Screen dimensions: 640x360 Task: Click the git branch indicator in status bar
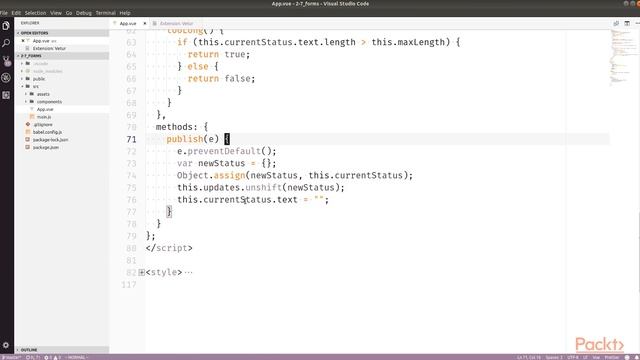[x=11, y=358]
